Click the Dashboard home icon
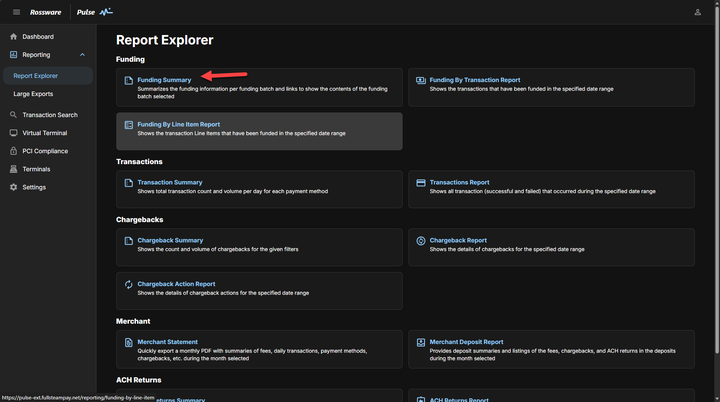Image resolution: width=720 pixels, height=402 pixels. click(x=13, y=37)
